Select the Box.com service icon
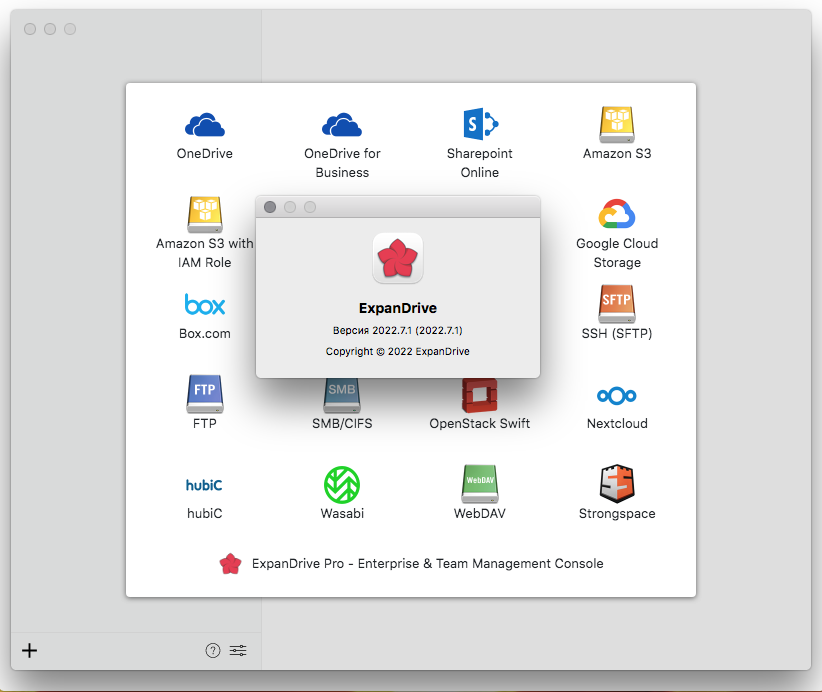Viewport: 822px width, 692px height. pyautogui.click(x=204, y=304)
